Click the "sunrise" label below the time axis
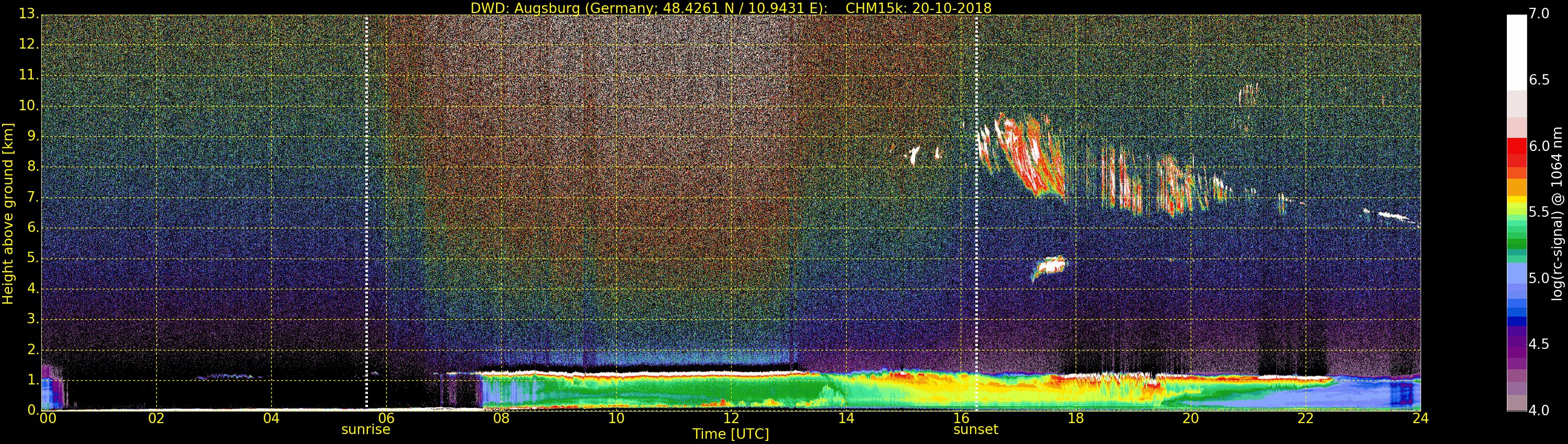Image resolution: width=1568 pixels, height=444 pixels. [366, 429]
